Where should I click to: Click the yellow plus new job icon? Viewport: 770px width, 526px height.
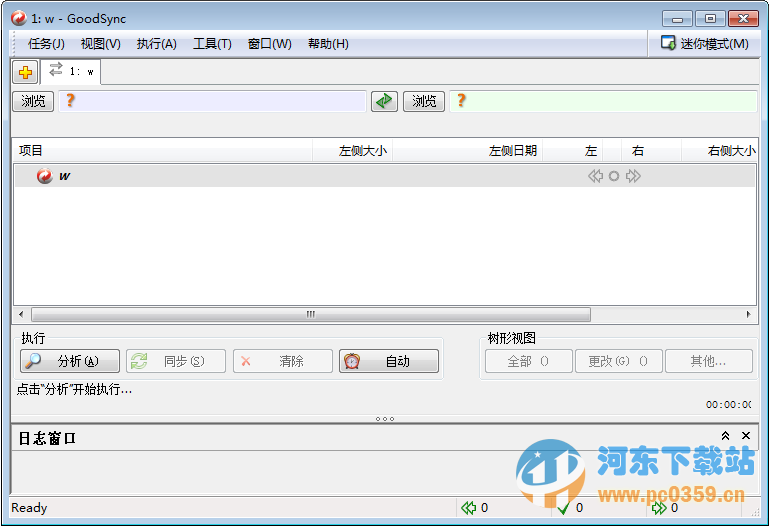(25, 73)
